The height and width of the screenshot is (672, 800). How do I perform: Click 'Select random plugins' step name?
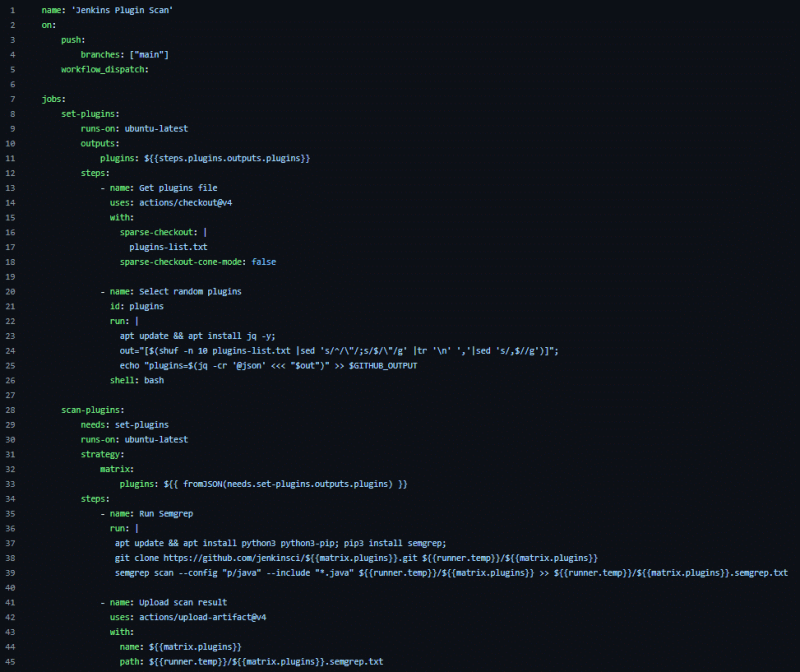190,291
